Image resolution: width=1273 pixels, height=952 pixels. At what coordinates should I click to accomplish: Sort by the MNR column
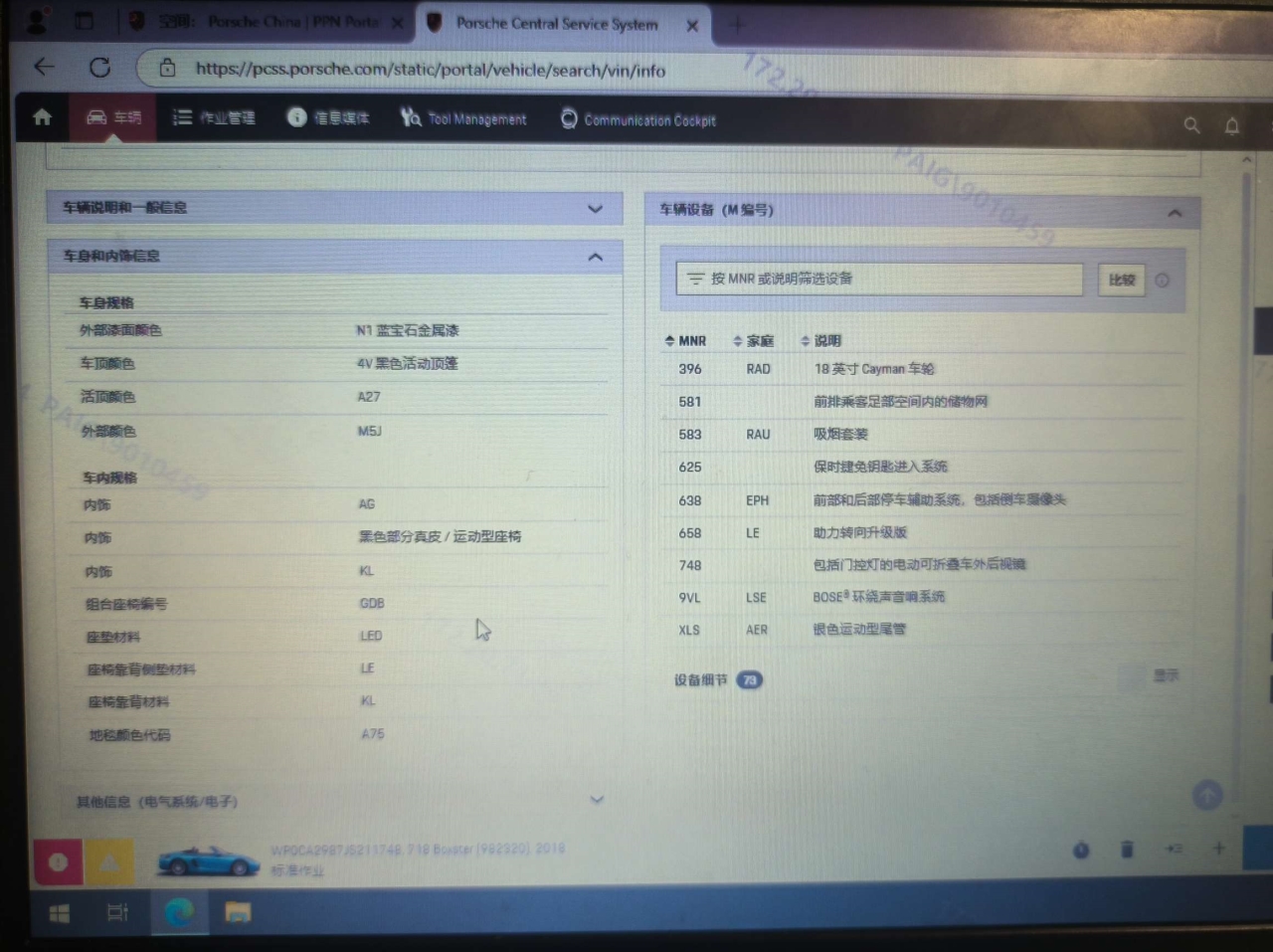(x=685, y=341)
